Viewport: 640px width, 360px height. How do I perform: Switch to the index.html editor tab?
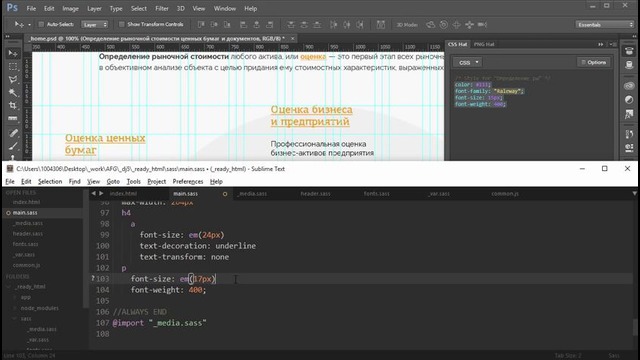pyautogui.click(x=123, y=193)
